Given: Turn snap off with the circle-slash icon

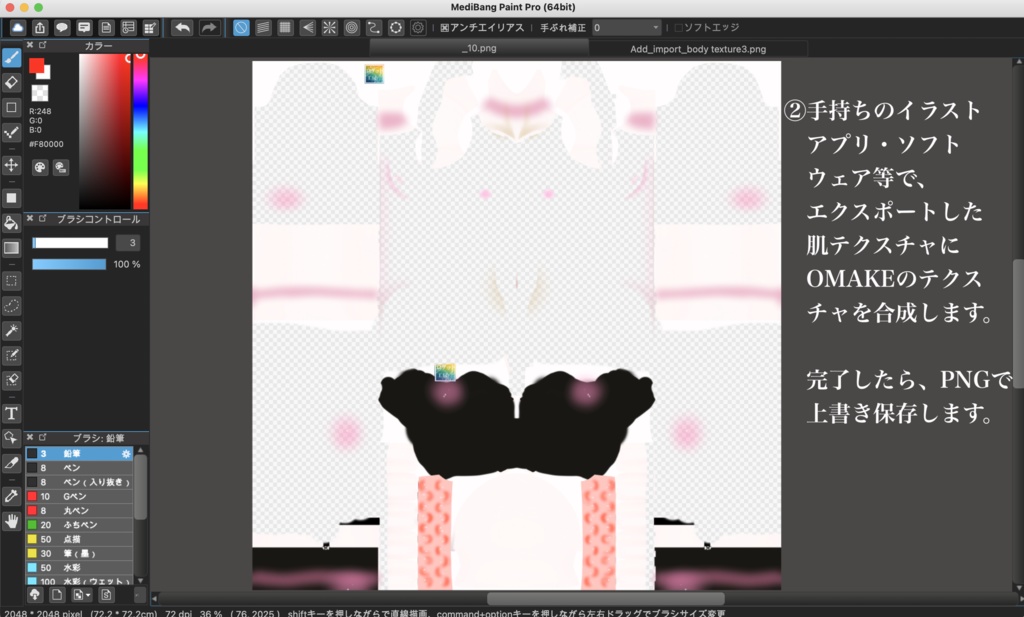Looking at the screenshot, I should [241, 27].
